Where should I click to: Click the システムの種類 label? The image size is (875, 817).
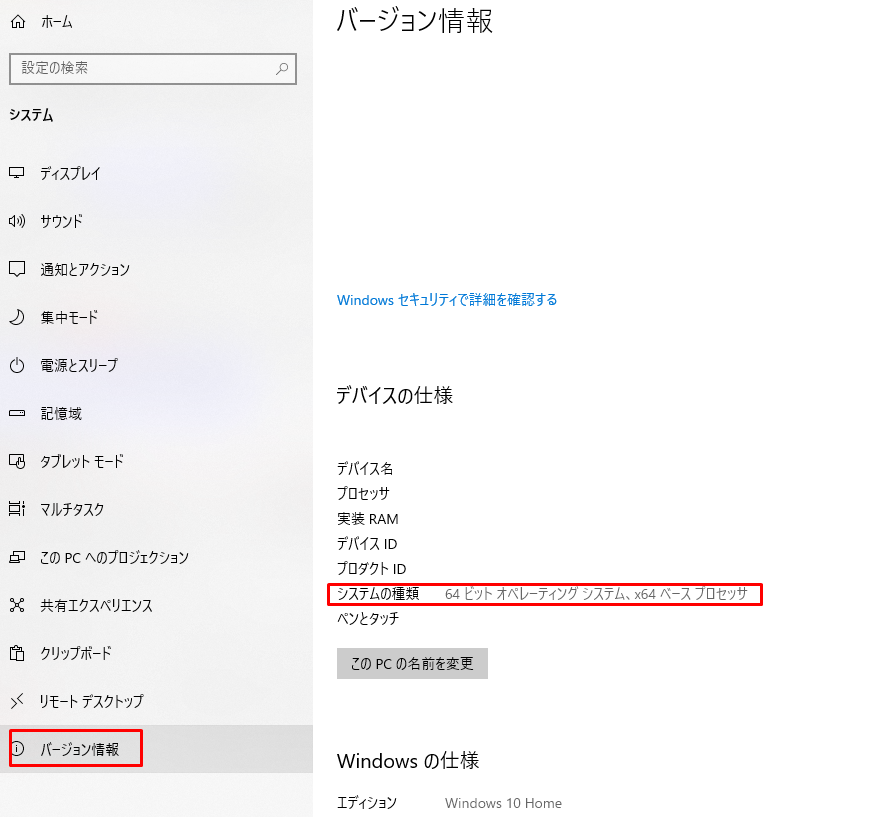pos(378,594)
